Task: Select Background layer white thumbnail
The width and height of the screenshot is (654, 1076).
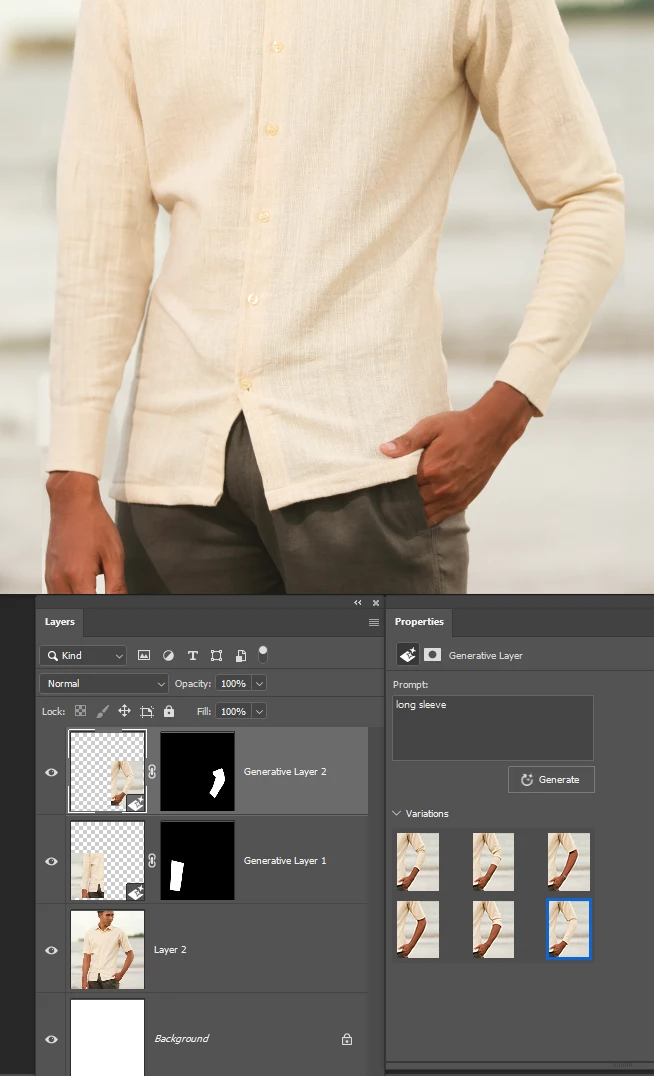Action: 107,1037
